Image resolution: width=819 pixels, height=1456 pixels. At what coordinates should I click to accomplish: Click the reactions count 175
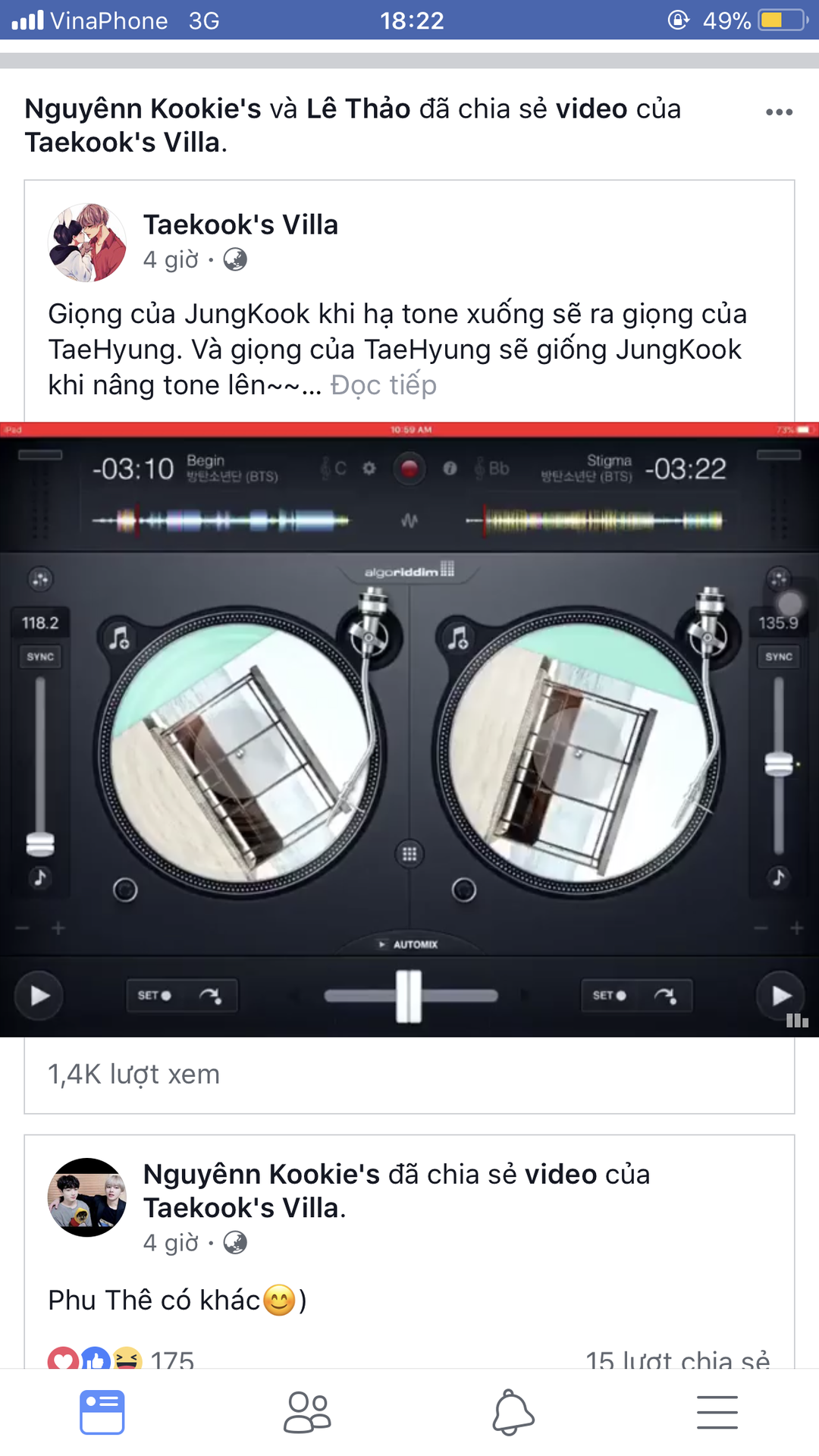(172, 1360)
